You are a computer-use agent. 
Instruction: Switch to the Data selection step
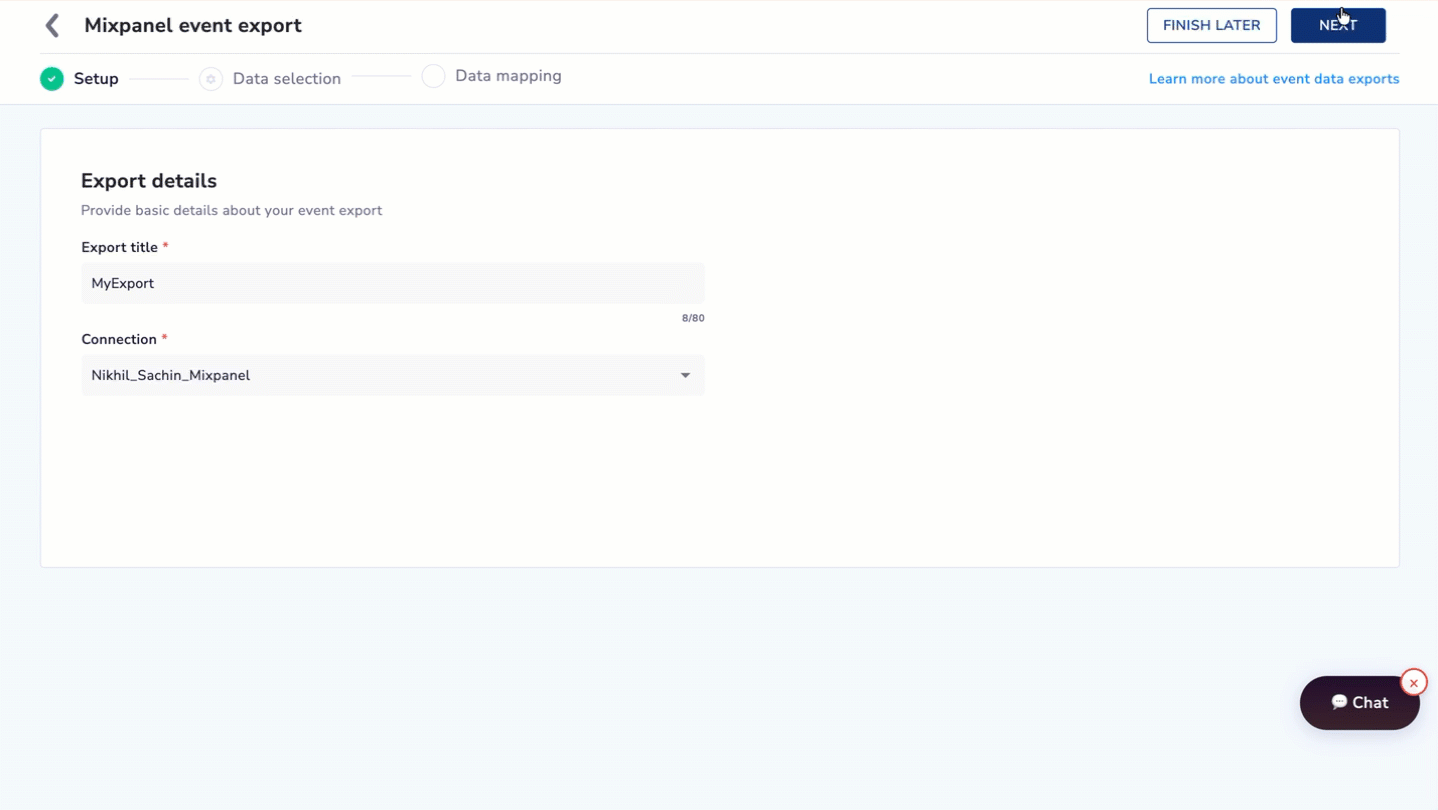point(287,79)
